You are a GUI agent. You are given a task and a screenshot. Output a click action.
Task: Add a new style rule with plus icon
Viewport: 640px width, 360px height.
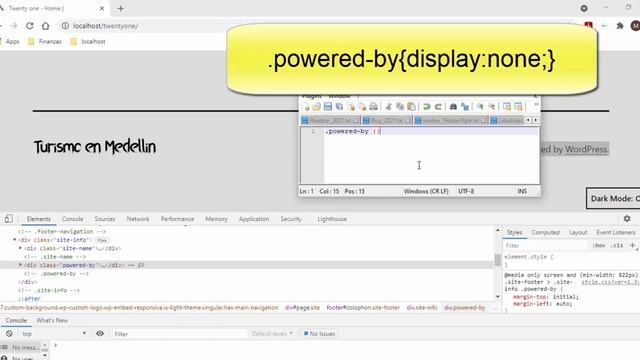(x=632, y=245)
